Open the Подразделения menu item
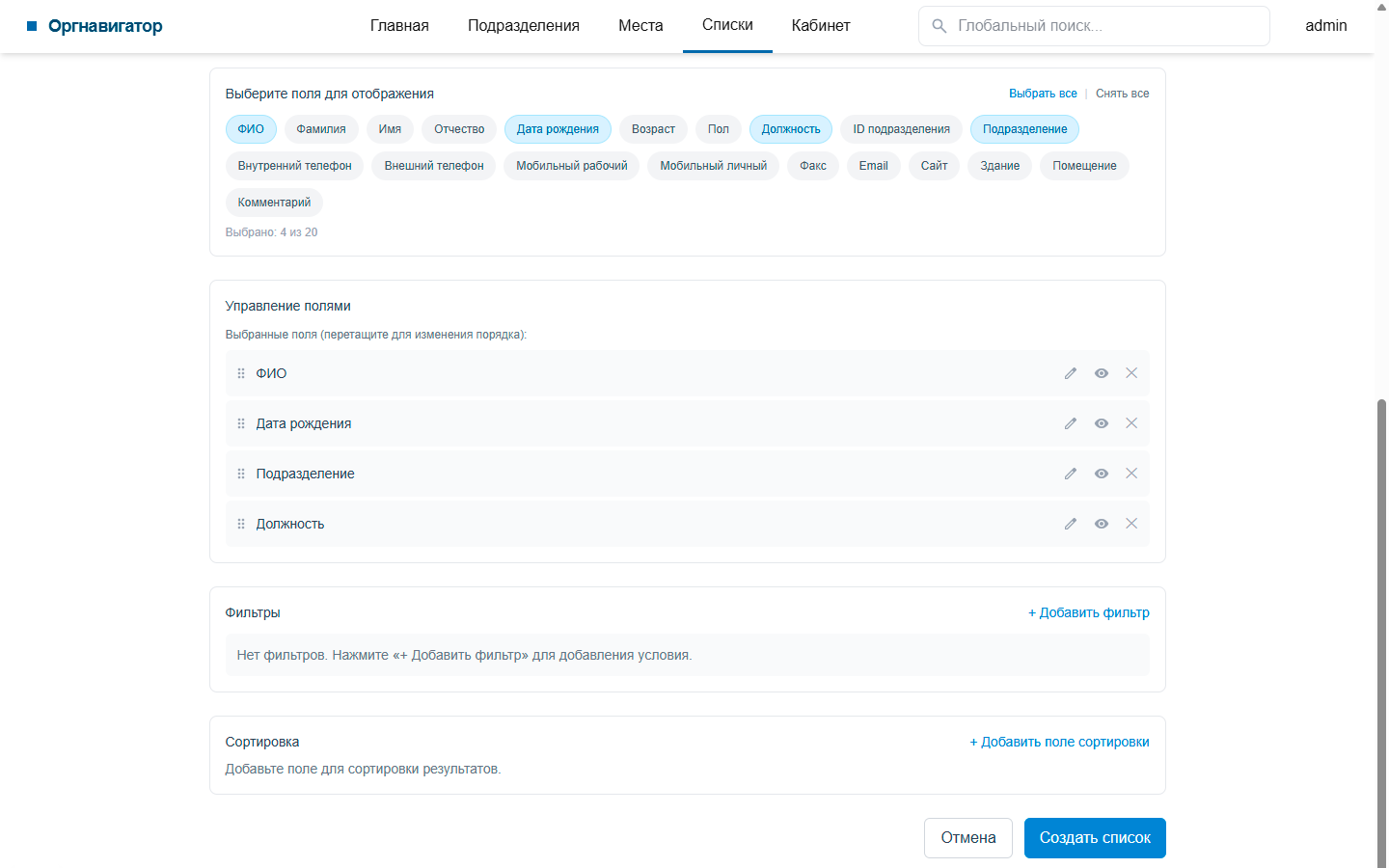1389x868 pixels. [x=524, y=26]
